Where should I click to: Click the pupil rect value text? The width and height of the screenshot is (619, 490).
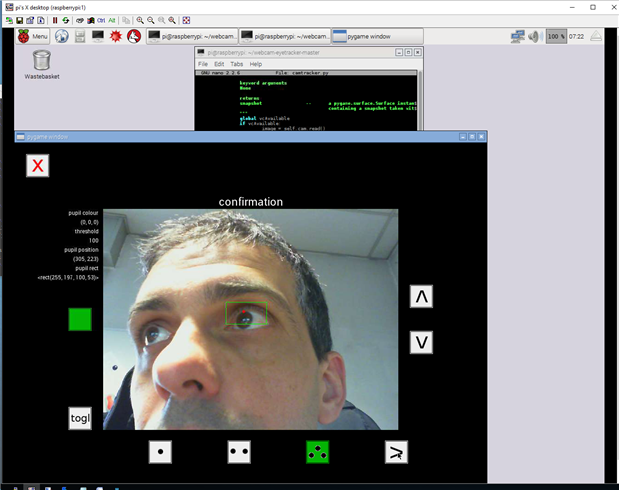[x=68, y=278]
